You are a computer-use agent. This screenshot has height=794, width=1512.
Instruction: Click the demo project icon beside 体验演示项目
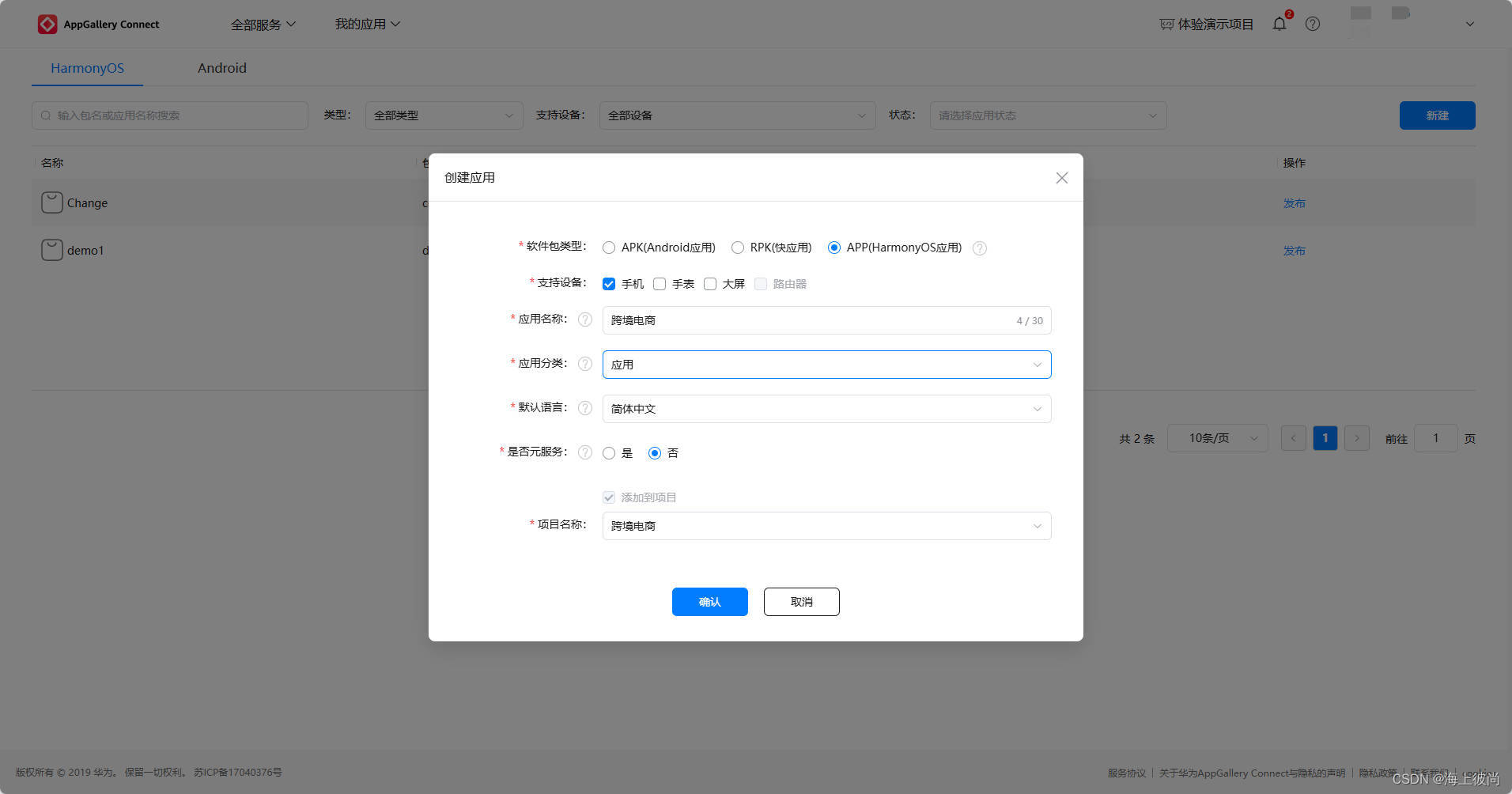(1166, 25)
